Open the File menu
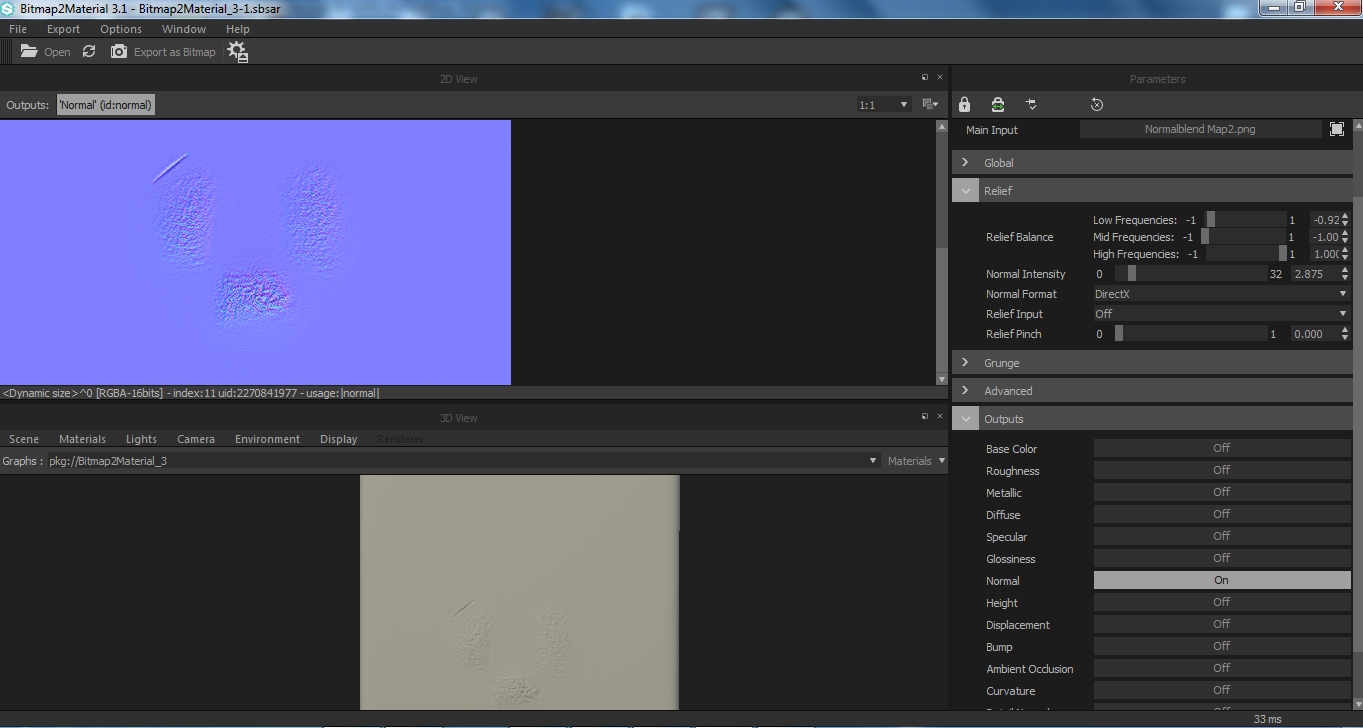This screenshot has width=1363, height=728. pos(18,29)
